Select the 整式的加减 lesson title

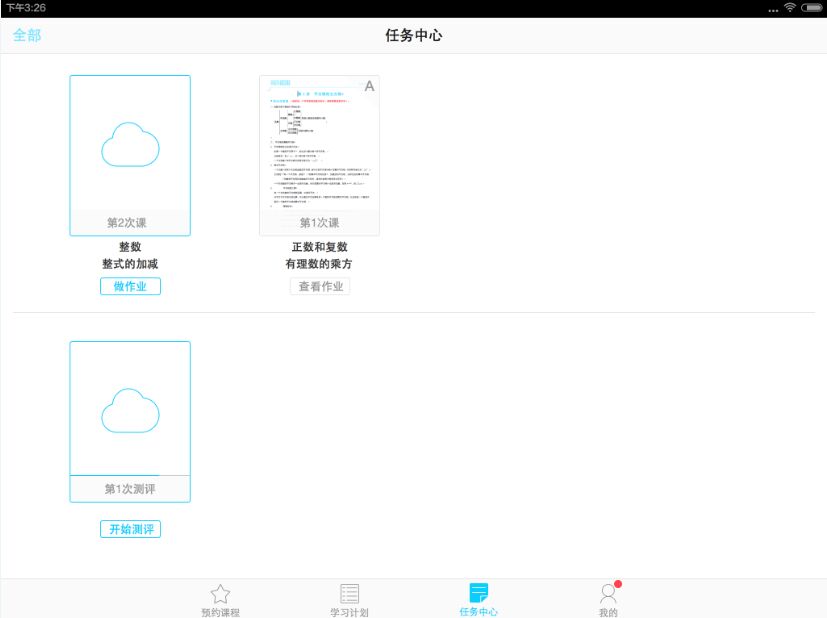pyautogui.click(x=130, y=264)
